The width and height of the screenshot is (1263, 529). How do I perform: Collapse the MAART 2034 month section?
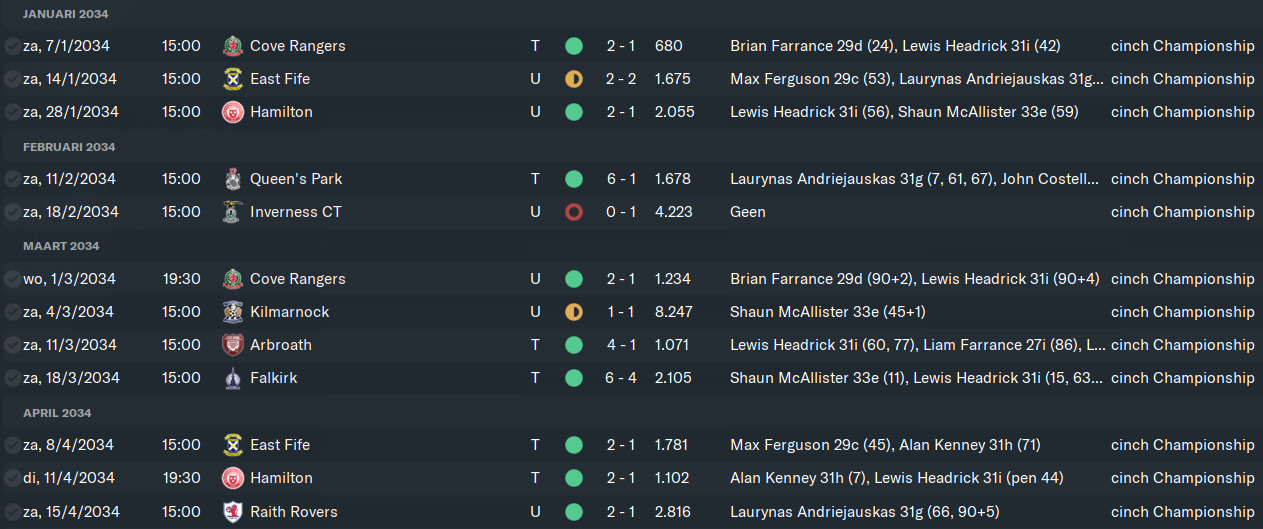(x=61, y=246)
